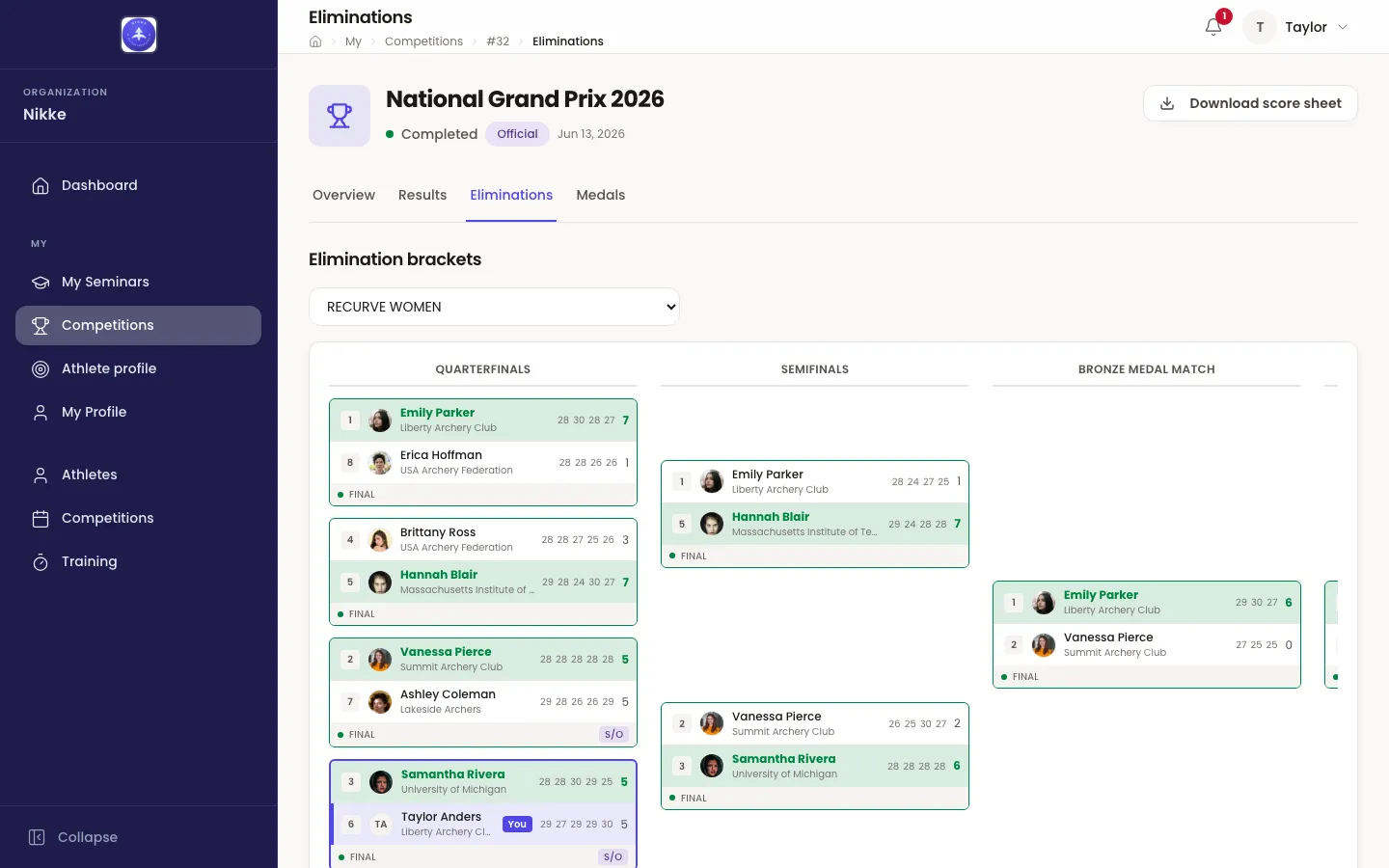Collapse the sidebar
Viewport: 1389px width, 868px height.
(139, 837)
